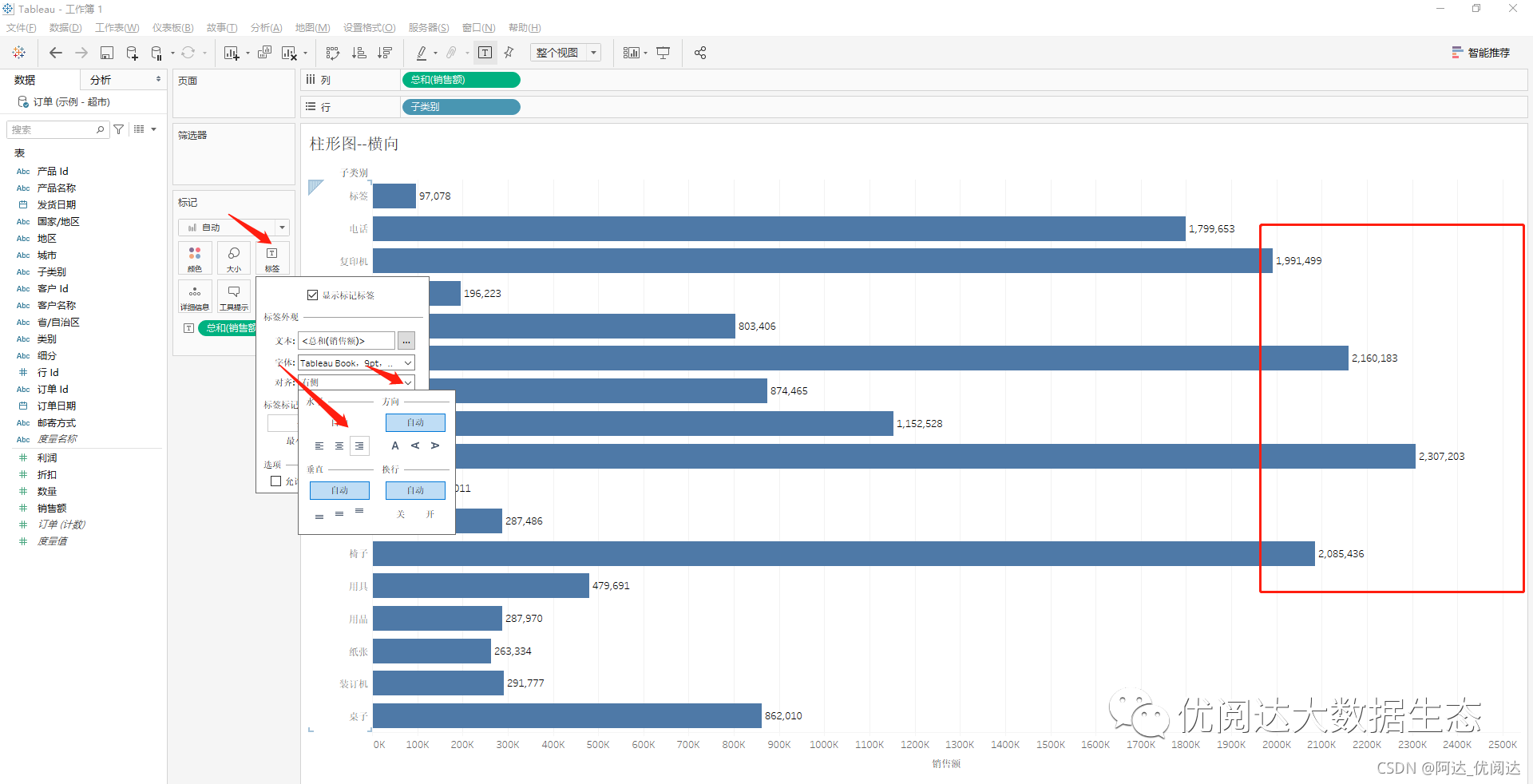Expand the highlight dropdown arrow
The width and height of the screenshot is (1533, 784).
(435, 53)
